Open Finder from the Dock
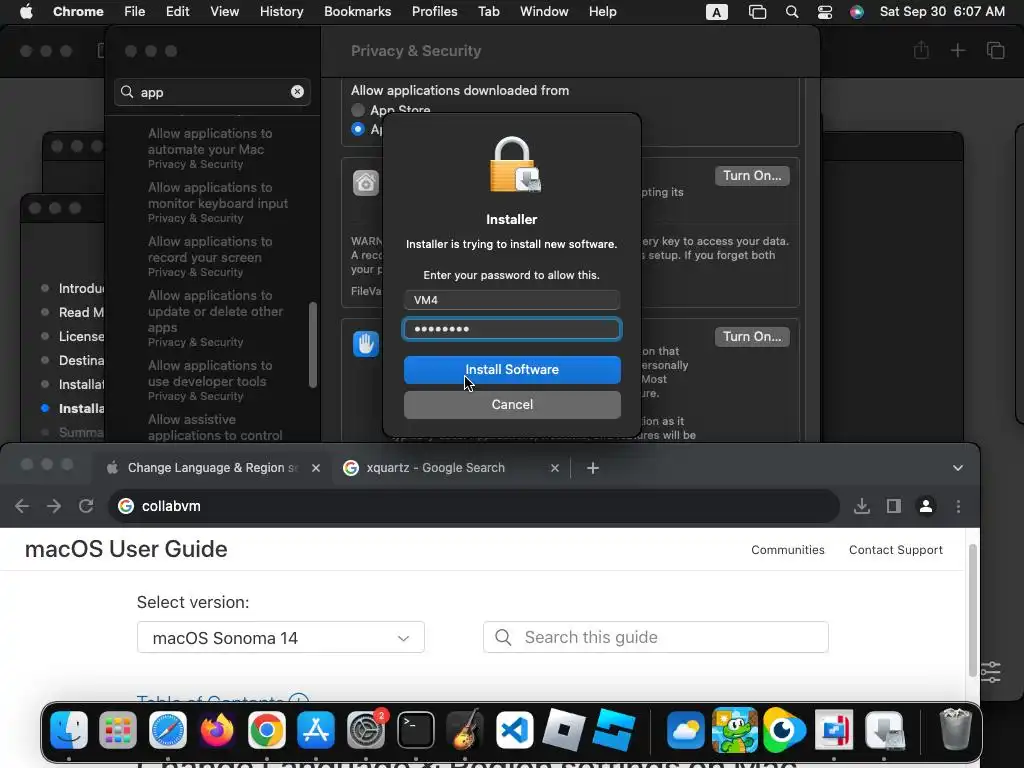Screen dimensions: 1024x768 69,729
